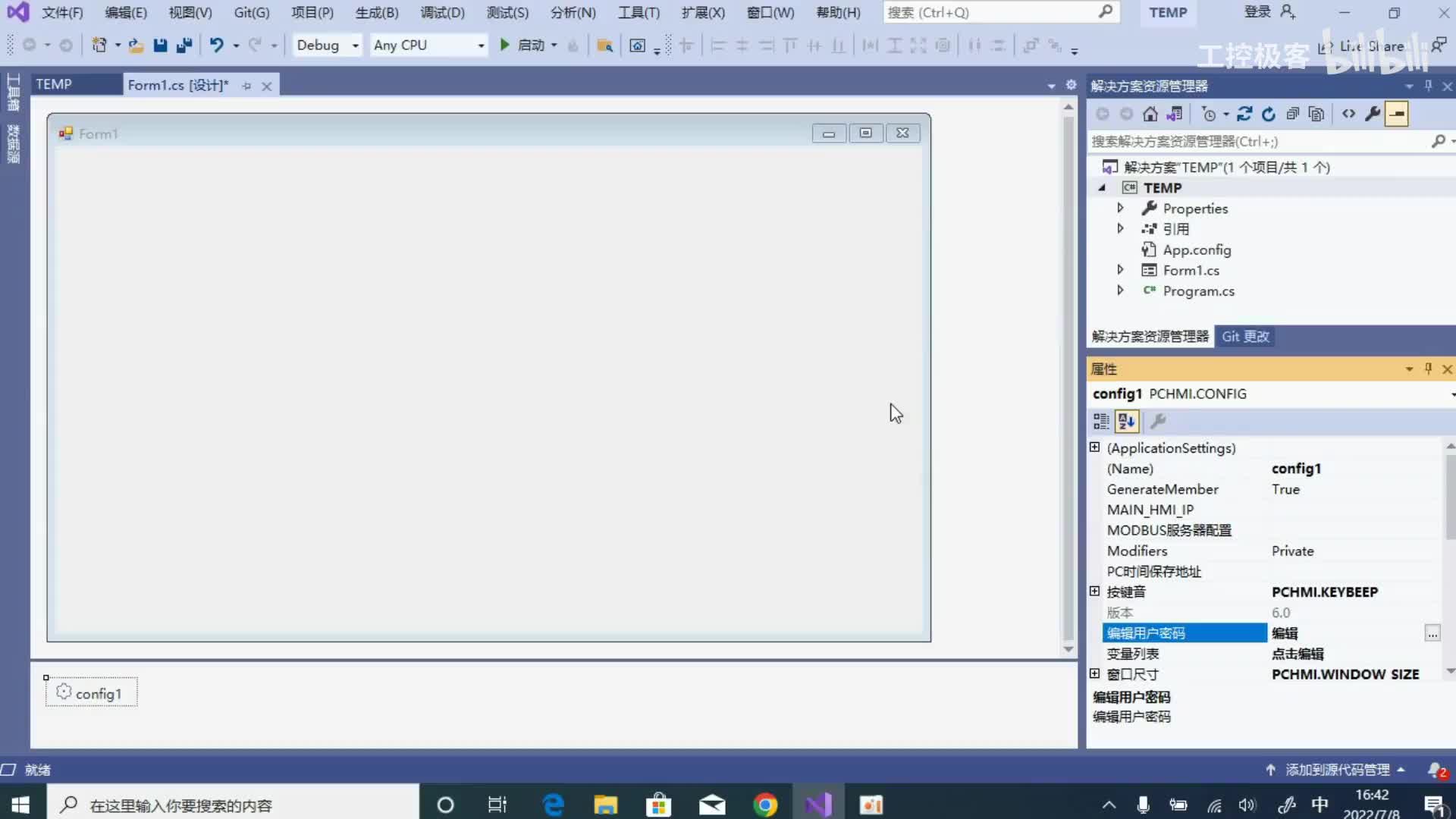The width and height of the screenshot is (1456, 819).
Task: Open the New Project dropdown arrow
Action: [118, 45]
